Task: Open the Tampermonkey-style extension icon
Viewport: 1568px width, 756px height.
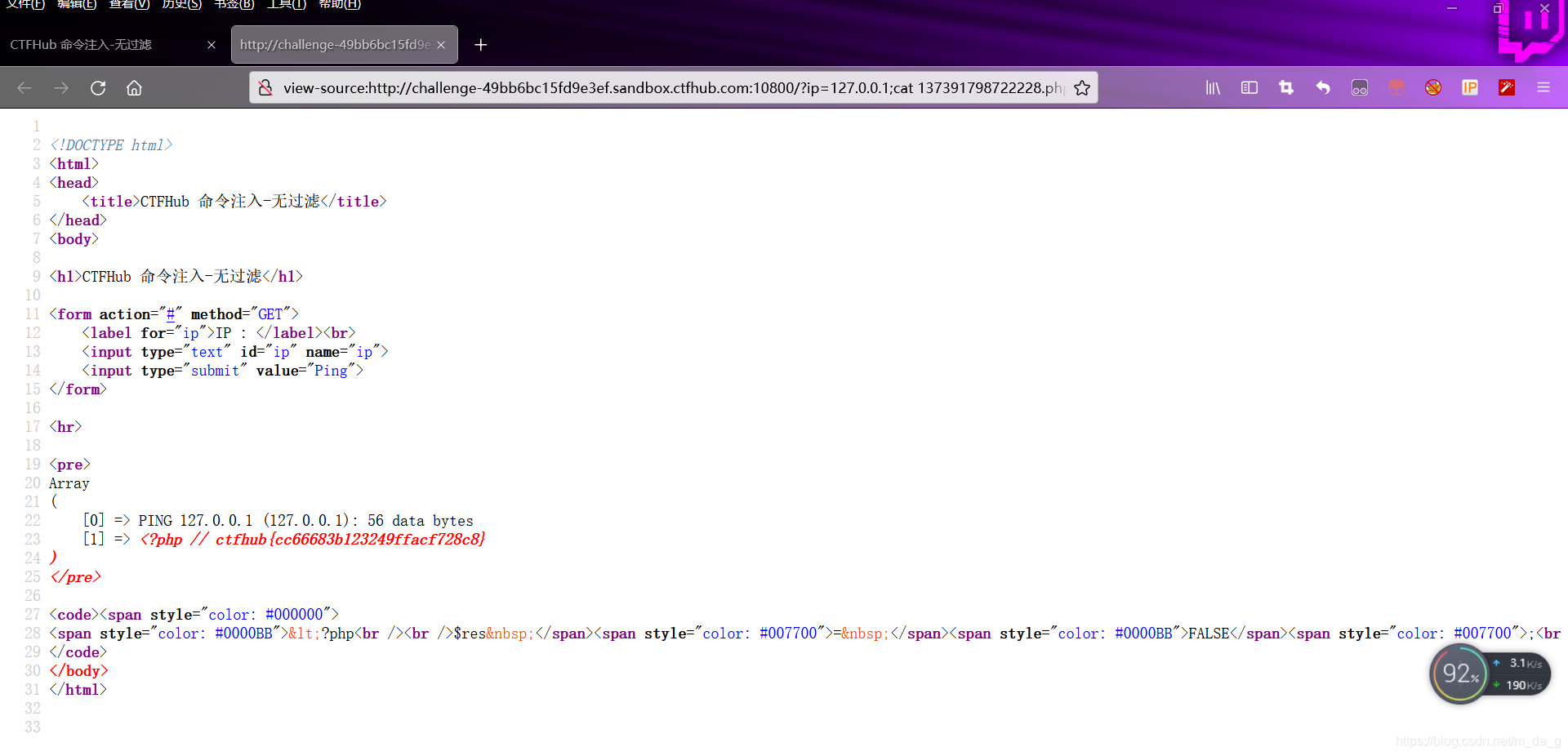Action: (1360, 88)
